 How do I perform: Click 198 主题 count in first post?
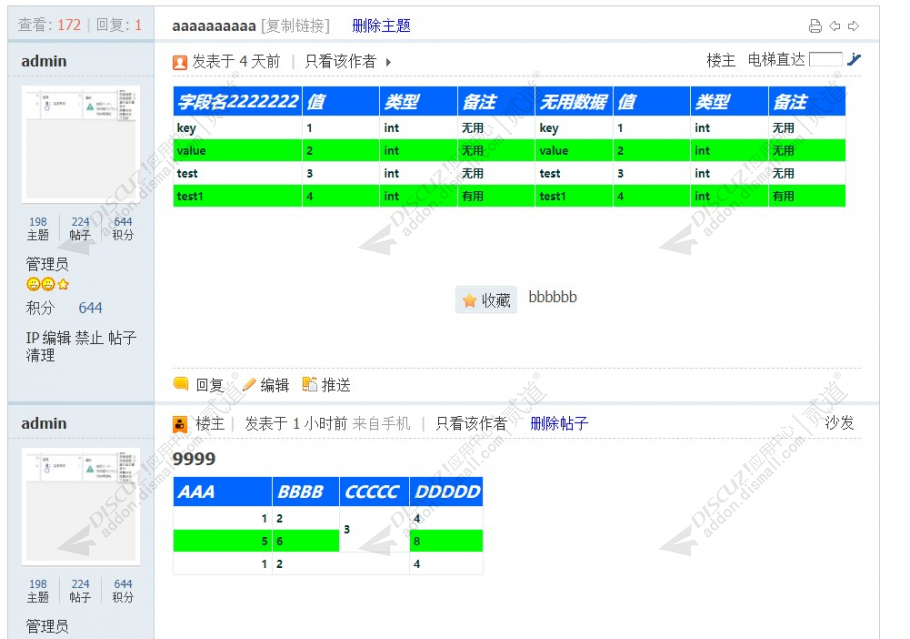point(38,228)
